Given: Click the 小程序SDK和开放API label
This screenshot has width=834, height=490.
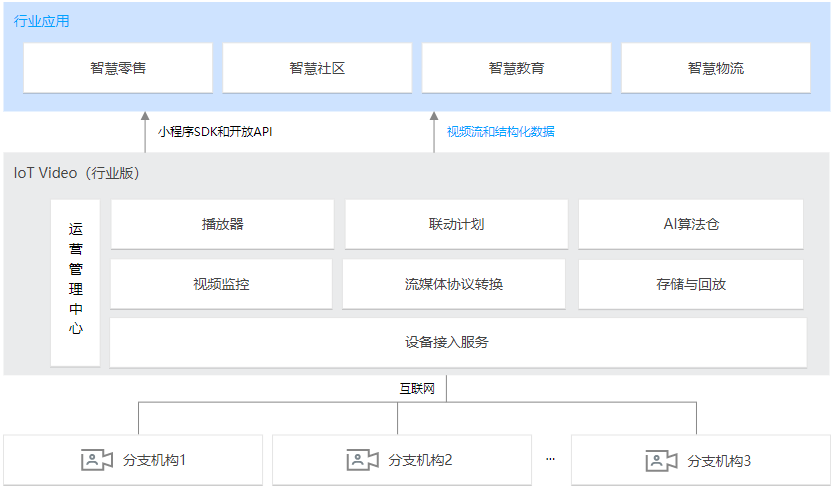Looking at the screenshot, I should coord(215,131).
